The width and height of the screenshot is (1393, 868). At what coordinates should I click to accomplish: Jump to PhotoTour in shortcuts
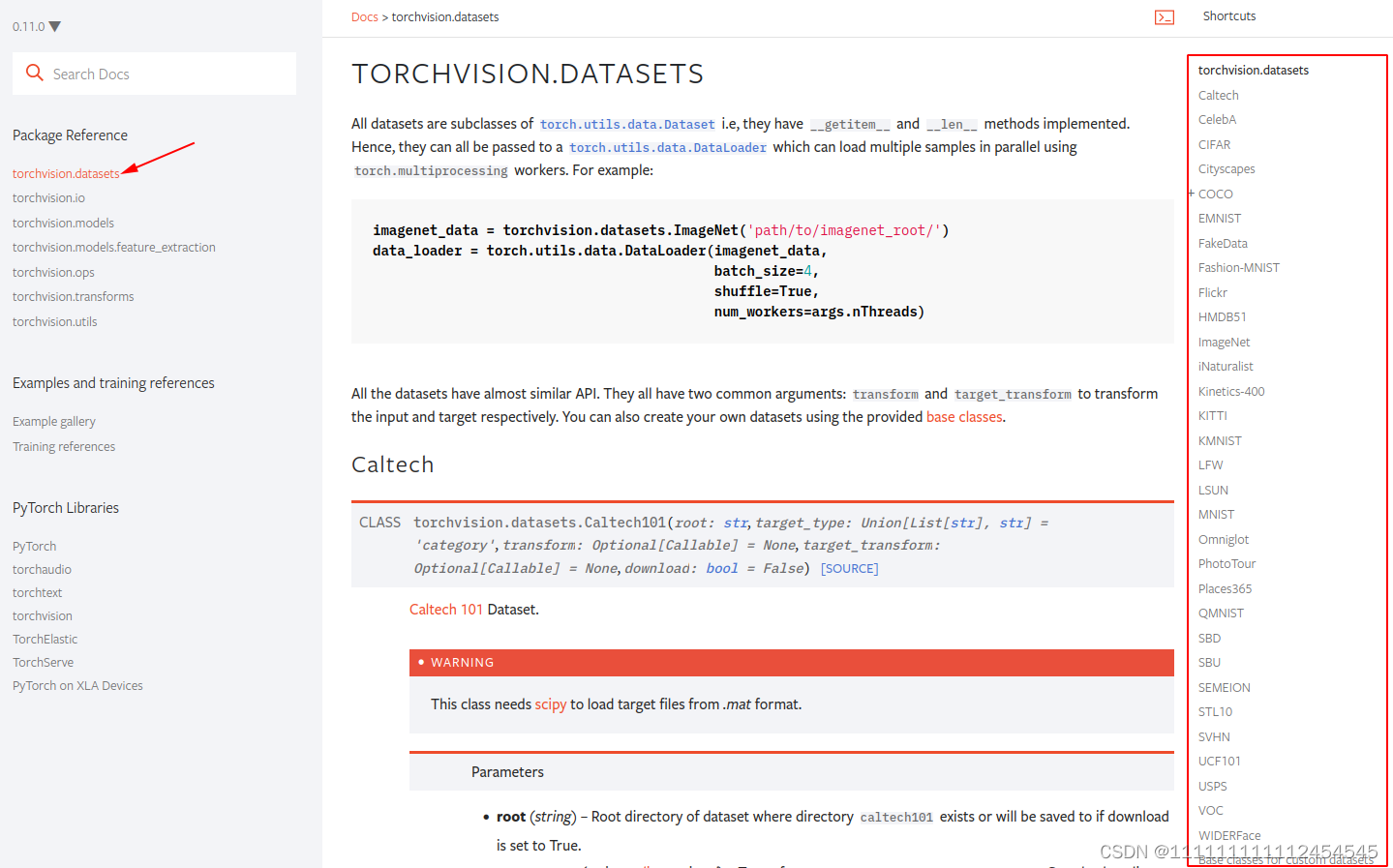click(x=1227, y=564)
